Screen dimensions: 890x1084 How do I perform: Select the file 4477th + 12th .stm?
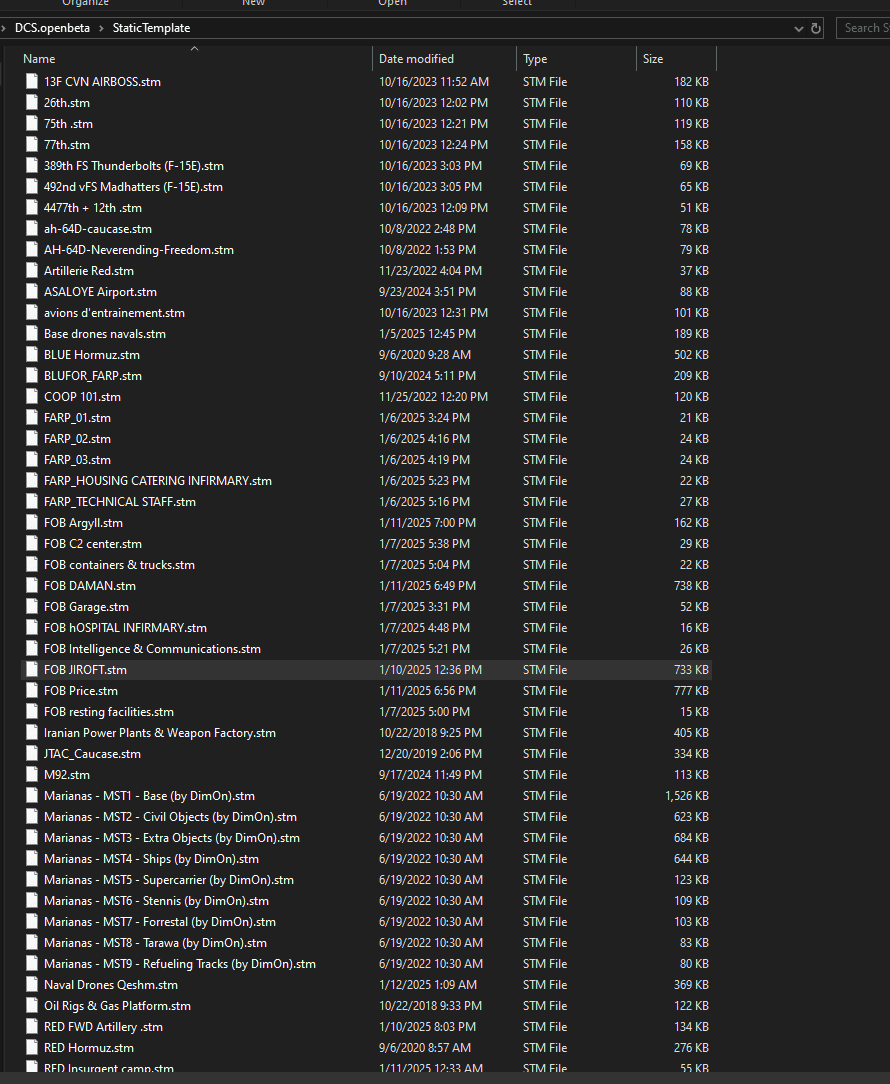pos(93,207)
